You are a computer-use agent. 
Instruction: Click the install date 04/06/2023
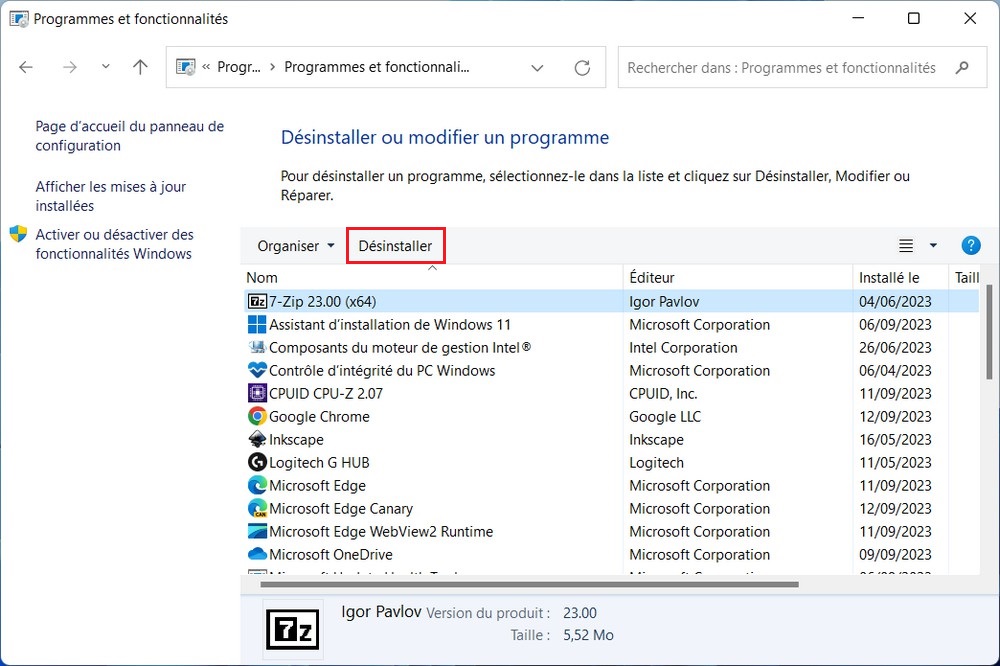(x=895, y=301)
